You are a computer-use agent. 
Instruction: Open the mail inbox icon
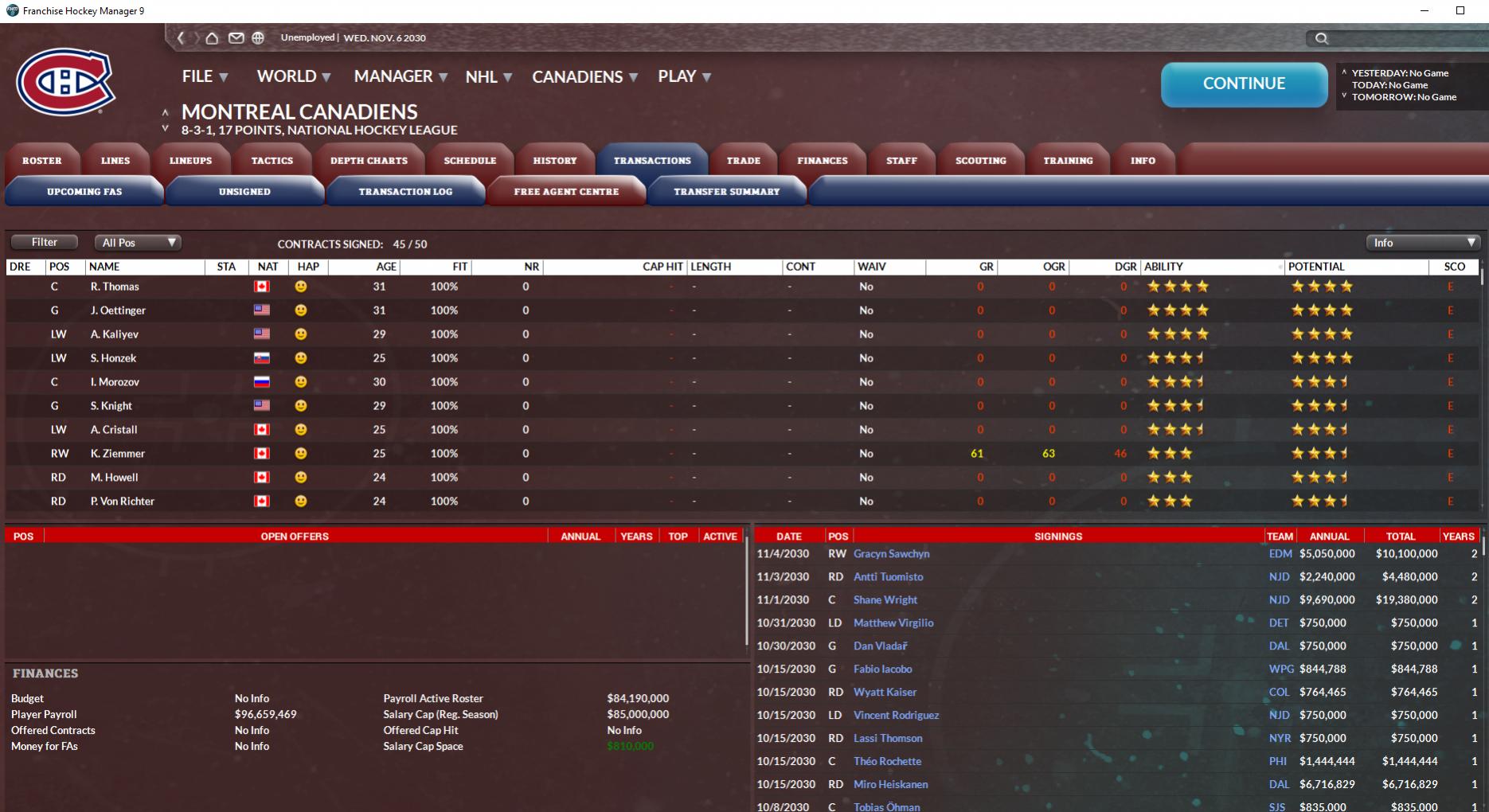(236, 37)
